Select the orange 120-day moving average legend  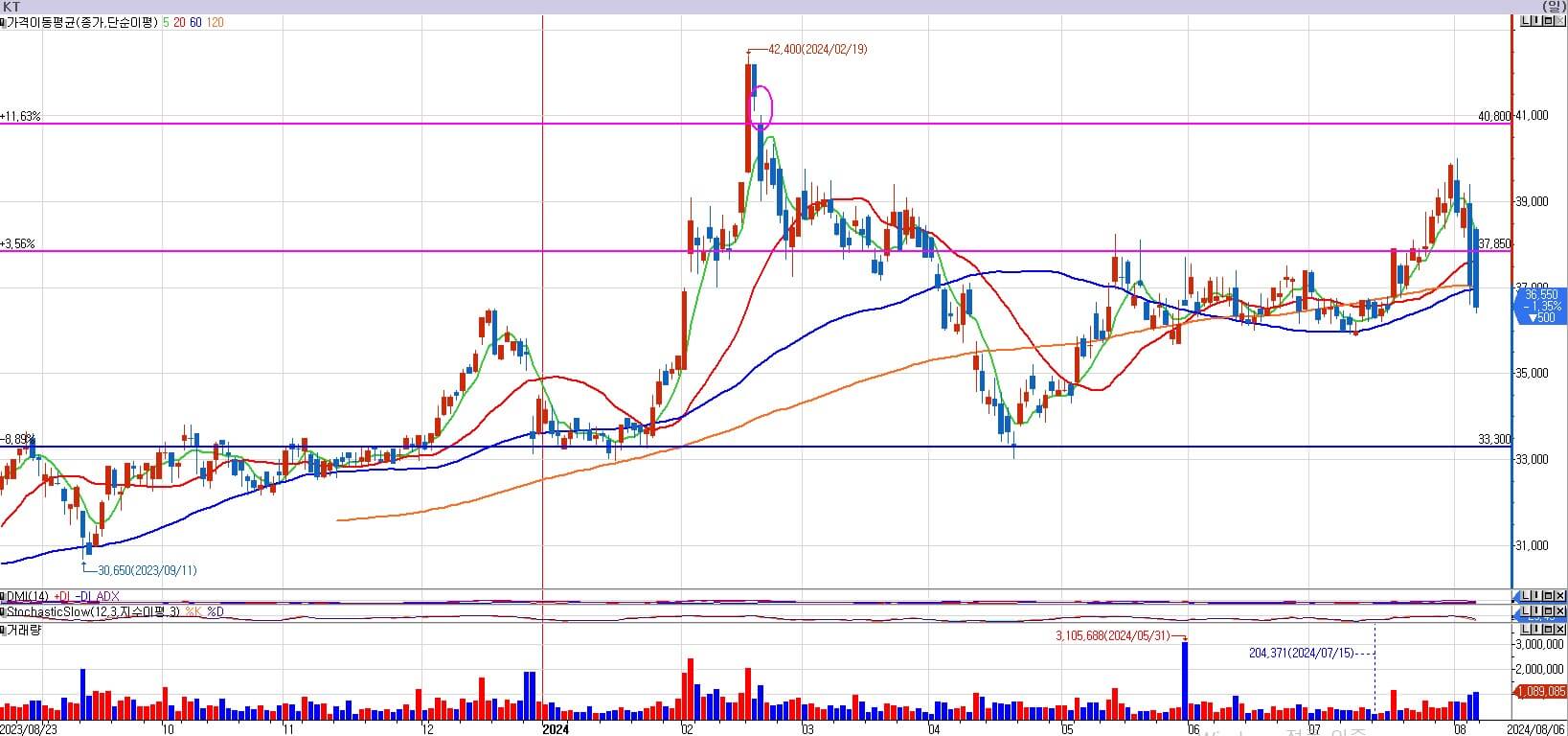click(215, 22)
